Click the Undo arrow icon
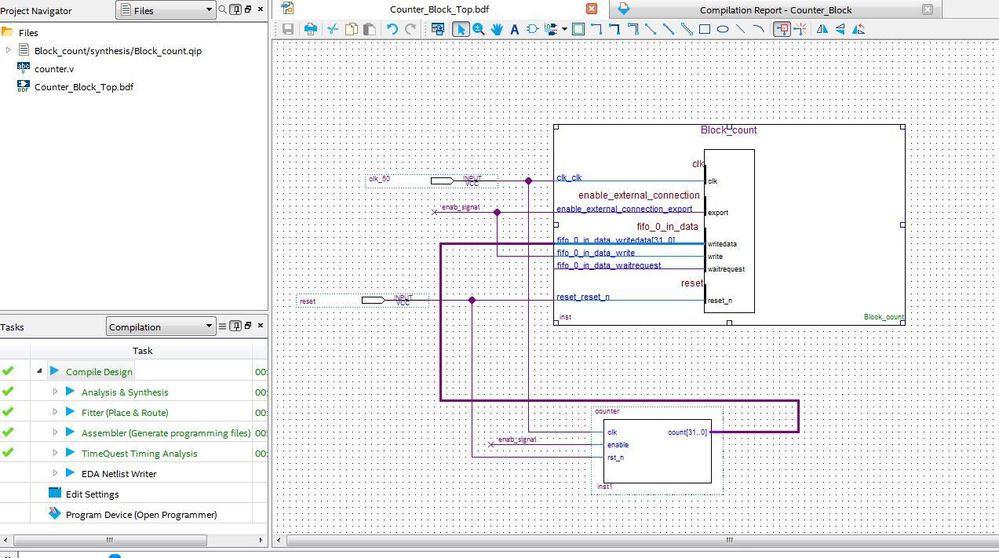The image size is (999, 558). click(x=392, y=30)
